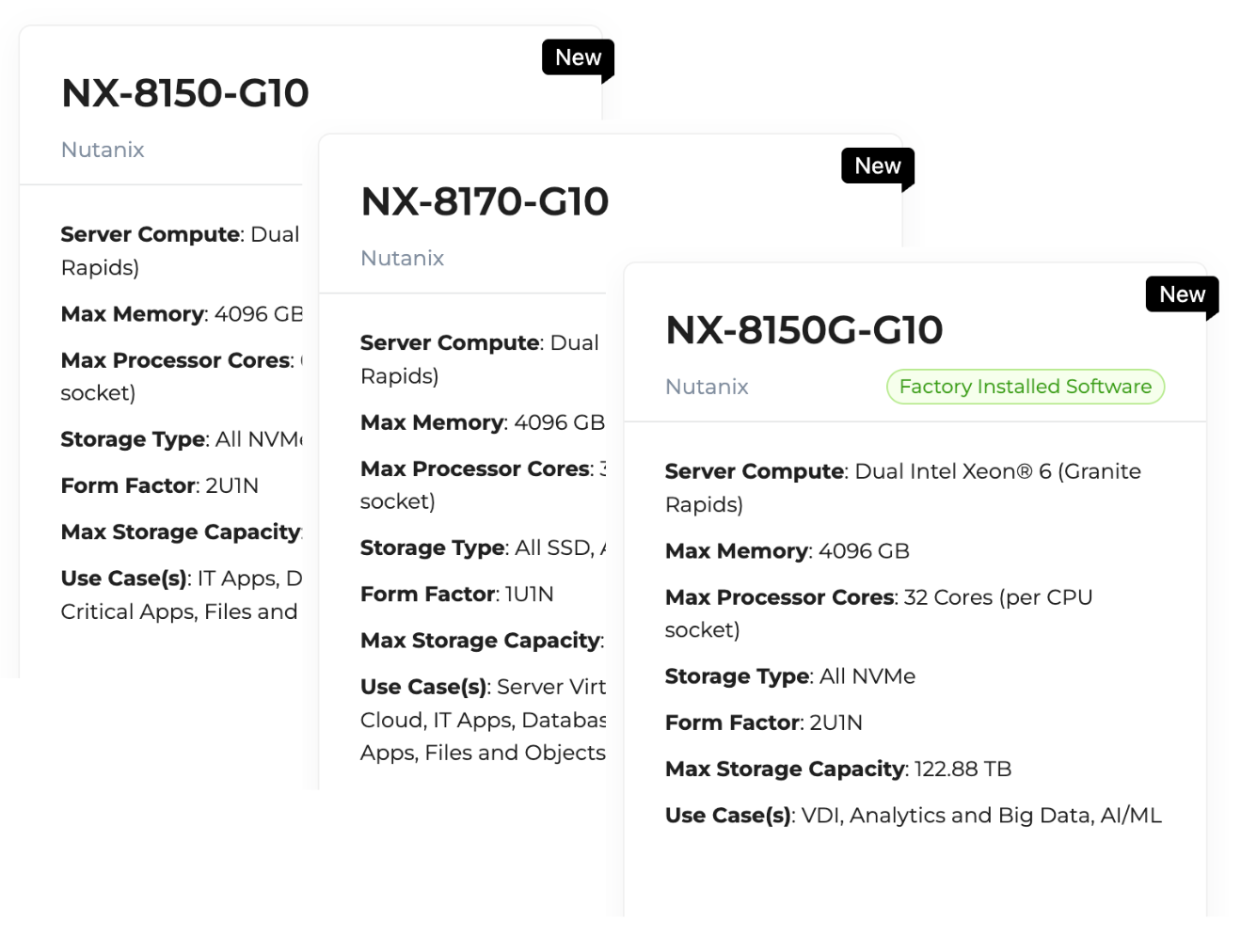Click the Max Storage Capacity 122.88 TB line
The image size is (1257, 952).
837,770
